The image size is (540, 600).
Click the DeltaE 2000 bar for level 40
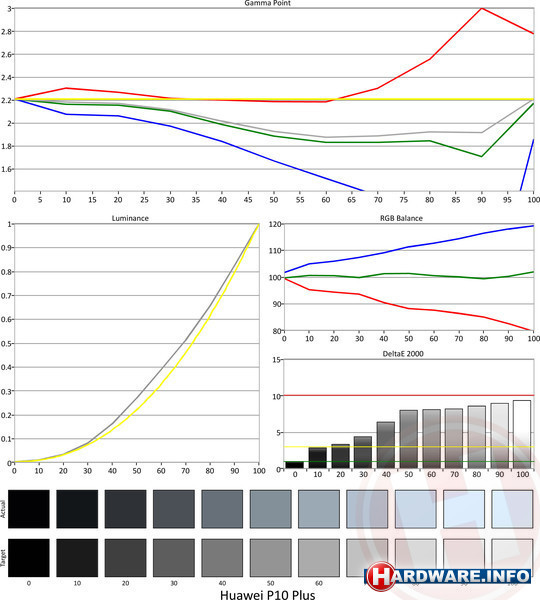coord(386,445)
